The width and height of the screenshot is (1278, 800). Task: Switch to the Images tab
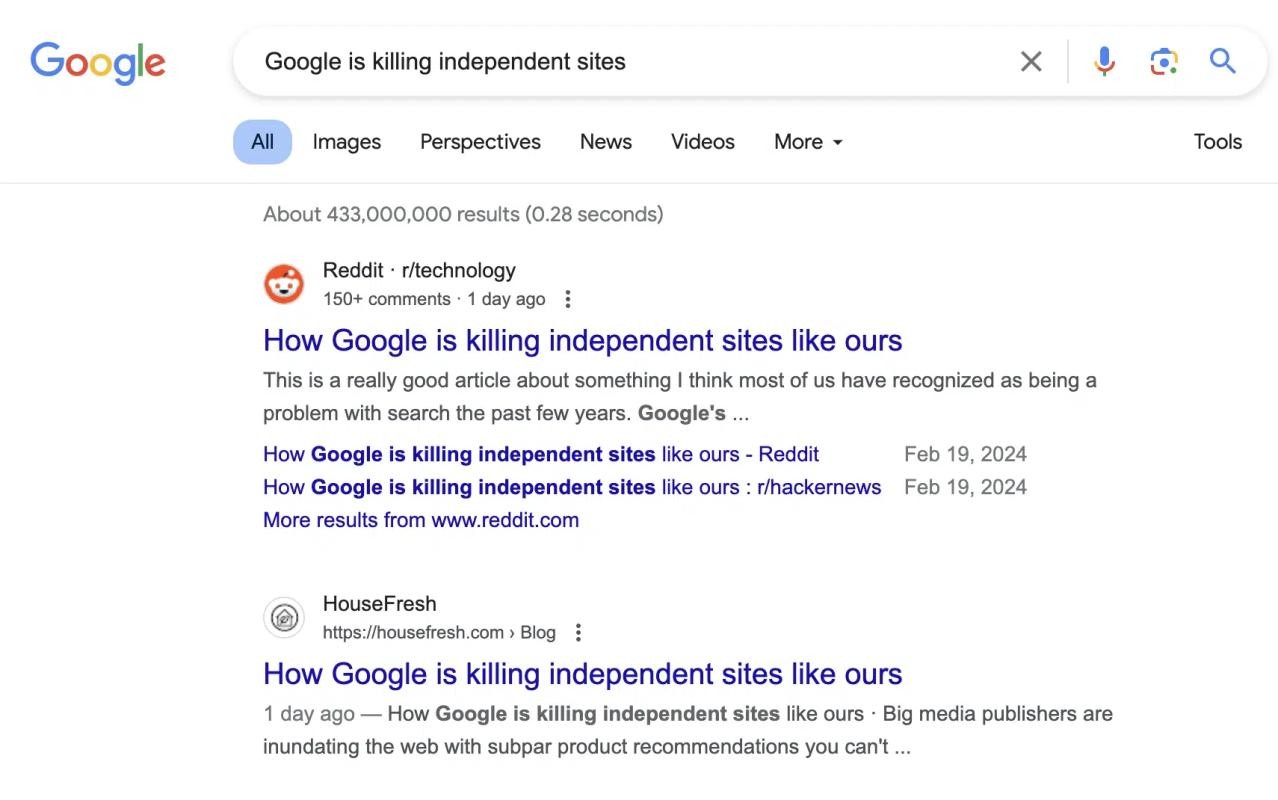point(346,142)
